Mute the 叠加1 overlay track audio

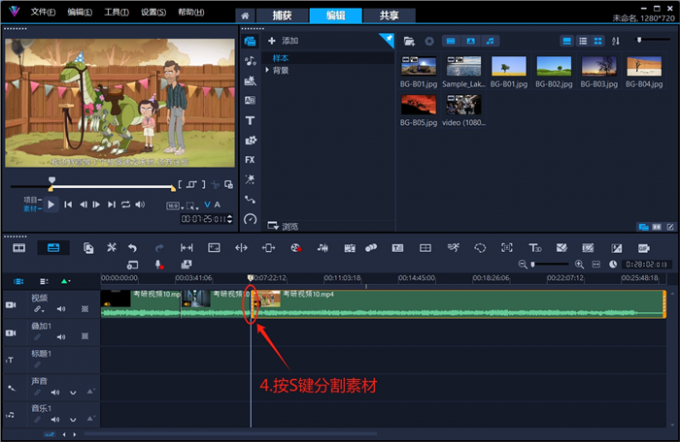tap(61, 337)
